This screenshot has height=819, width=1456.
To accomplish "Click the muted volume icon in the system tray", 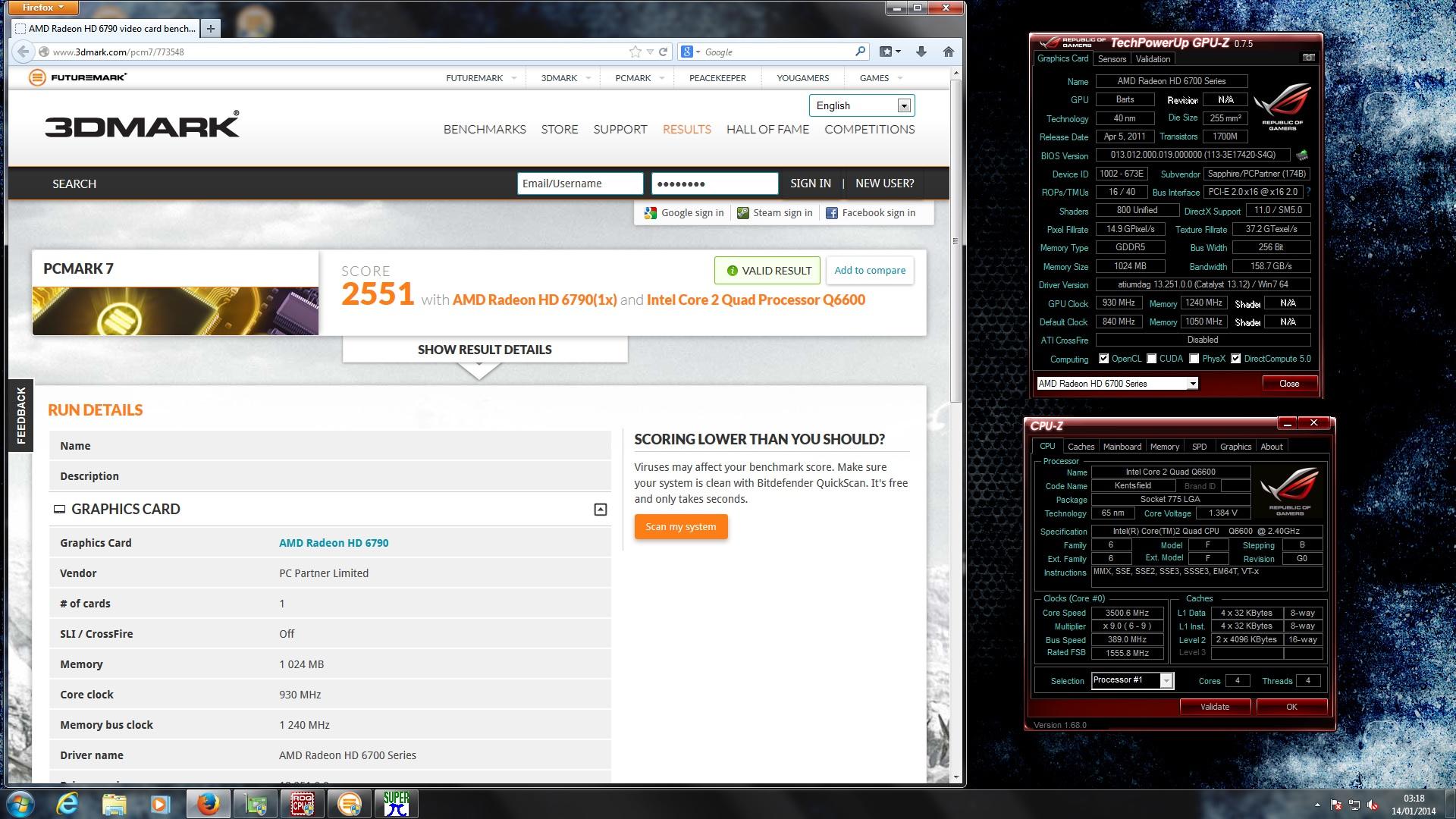I will pos(1372,805).
